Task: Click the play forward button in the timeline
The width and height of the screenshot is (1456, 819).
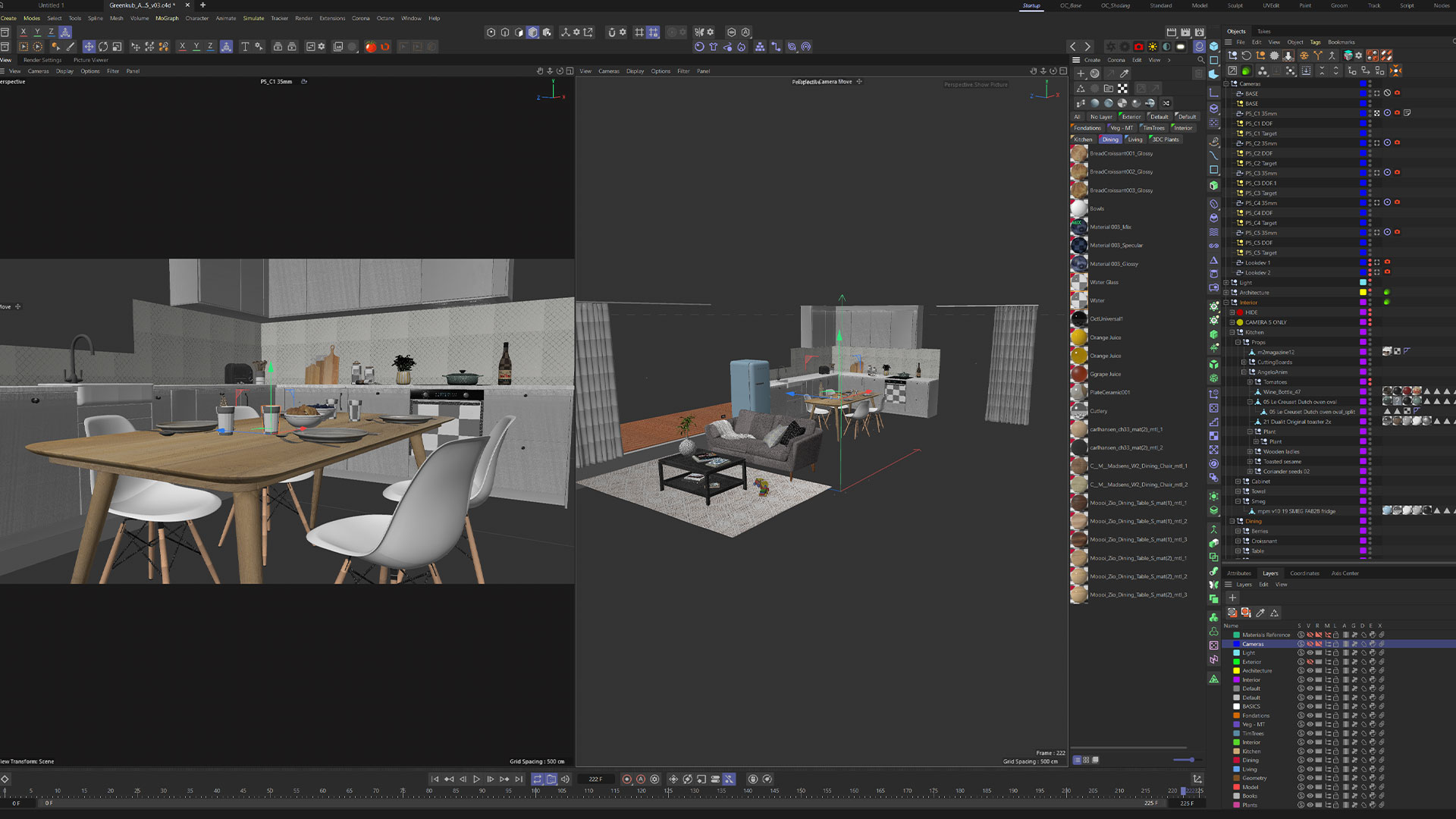Action: tap(476, 779)
